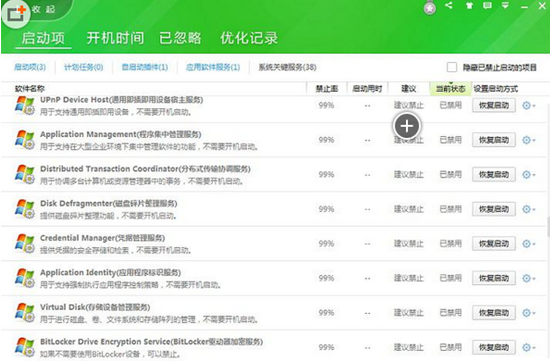Click the Virtual Disk service icon
Viewport: 550px width, 361px height.
coord(25,313)
